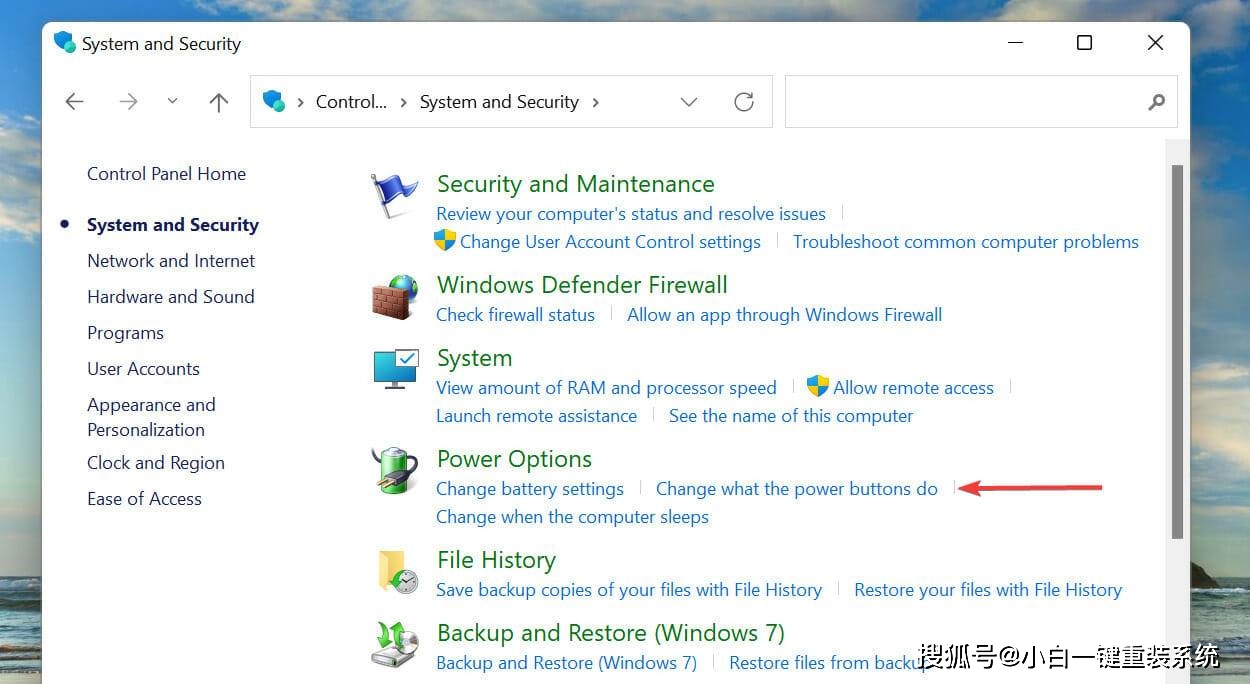This screenshot has height=684, width=1250.
Task: Go back using the back arrow
Action: 74,102
